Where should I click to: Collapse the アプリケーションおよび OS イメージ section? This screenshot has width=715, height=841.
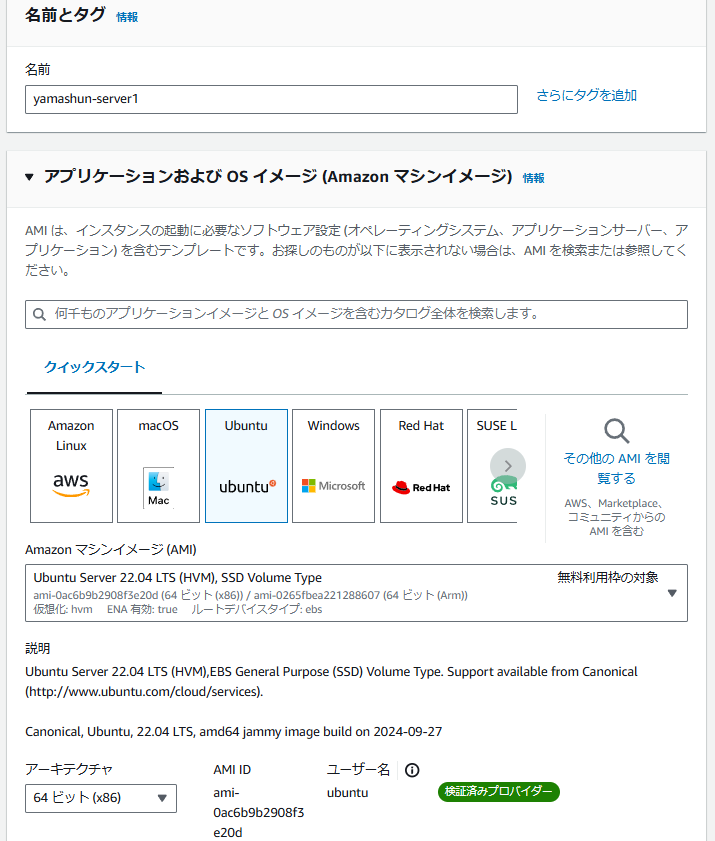tap(30, 177)
